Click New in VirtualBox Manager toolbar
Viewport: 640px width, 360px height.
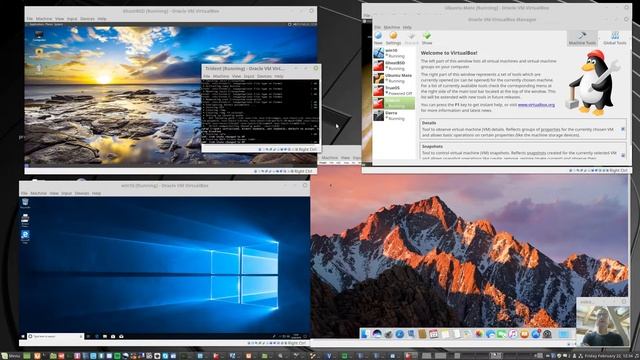pos(378,38)
